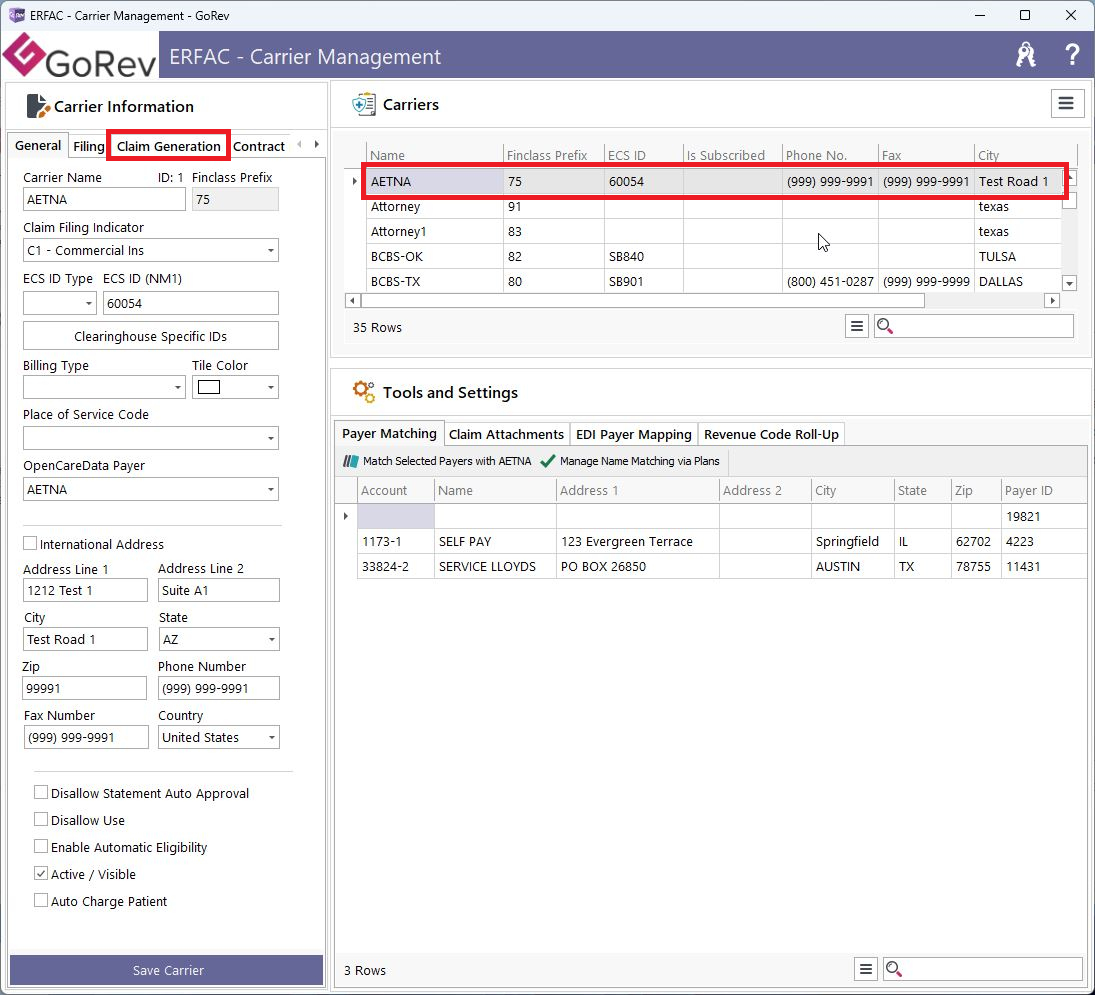Open Clearinghouse Specific IDs button
The height and width of the screenshot is (995, 1095).
pyautogui.click(x=150, y=336)
